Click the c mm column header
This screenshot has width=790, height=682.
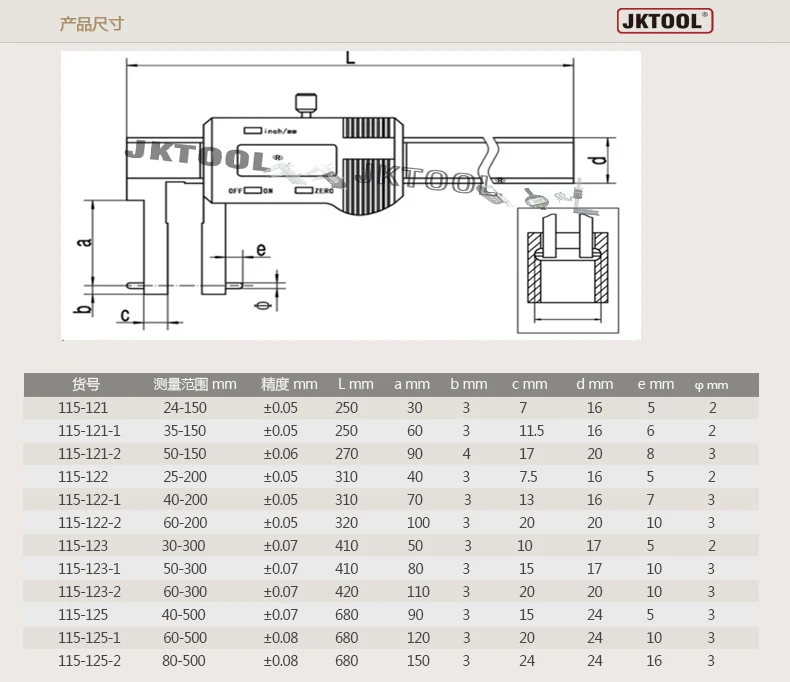click(x=530, y=384)
